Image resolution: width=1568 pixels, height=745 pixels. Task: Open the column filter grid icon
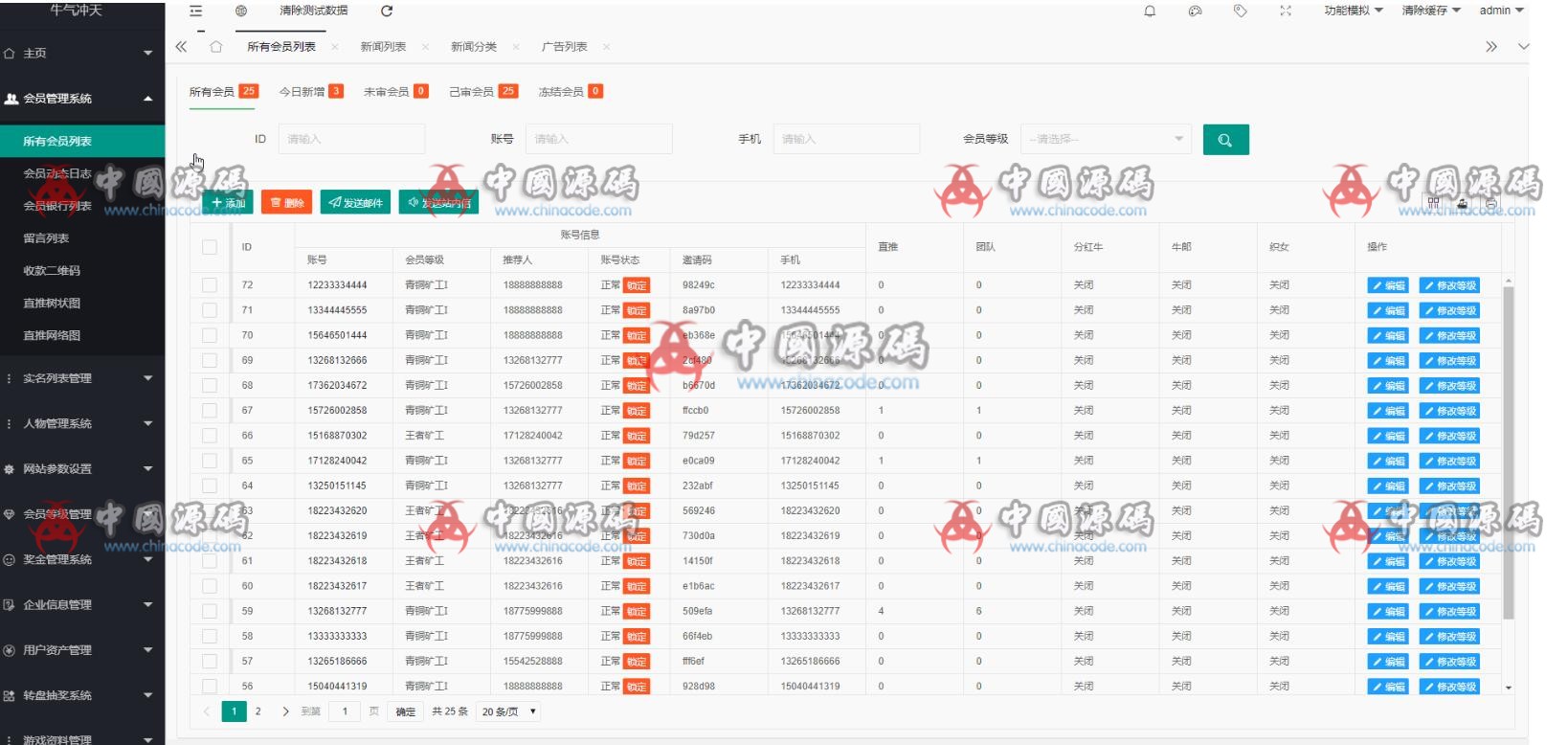[1433, 203]
